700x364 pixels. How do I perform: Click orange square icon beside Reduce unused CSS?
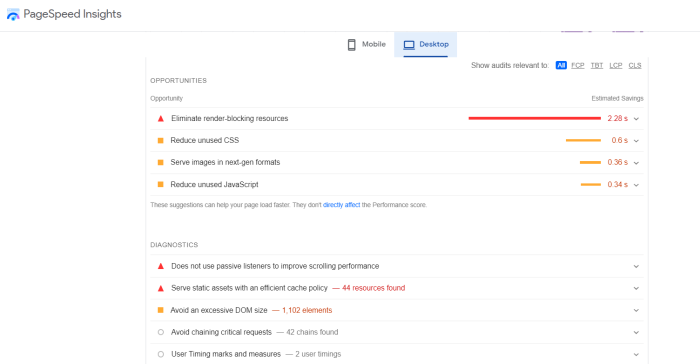point(161,141)
